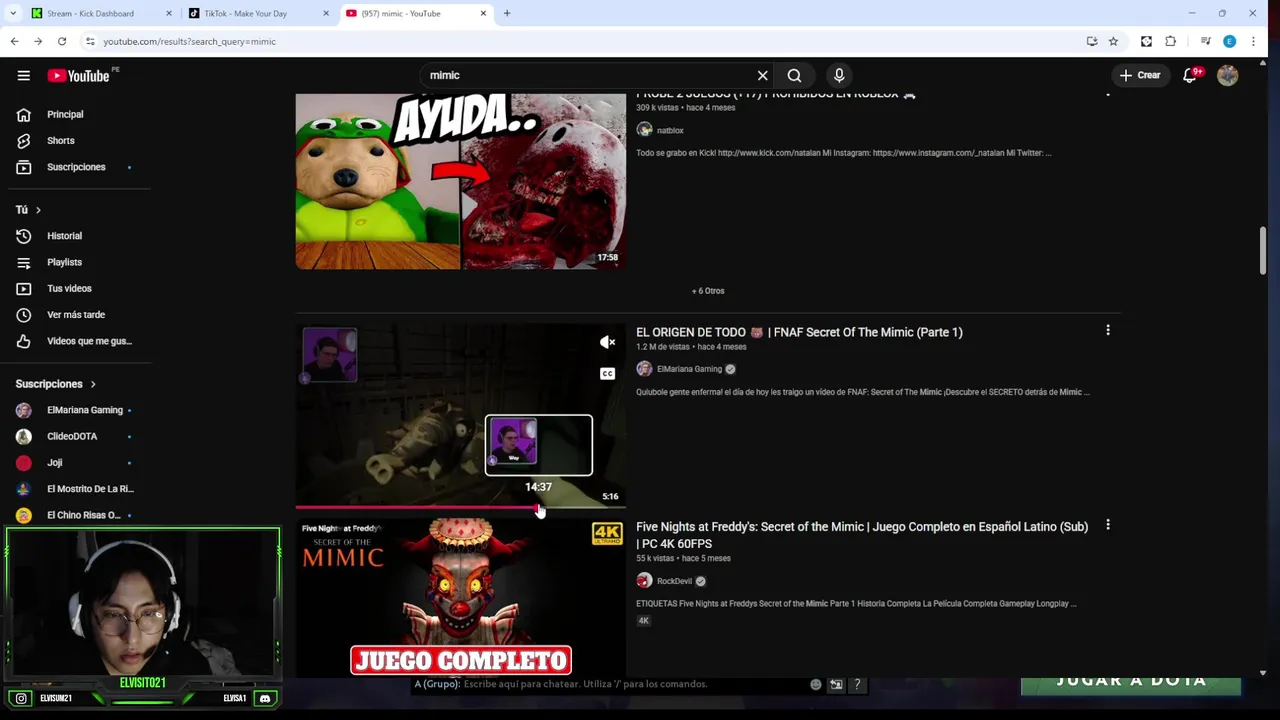This screenshot has width=1280, height=720.
Task: Open a new browser tab
Action: tap(507, 13)
